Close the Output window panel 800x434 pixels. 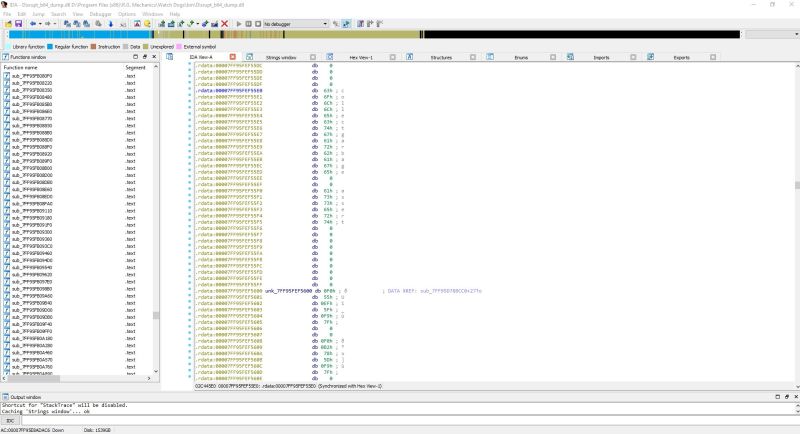[795, 396]
